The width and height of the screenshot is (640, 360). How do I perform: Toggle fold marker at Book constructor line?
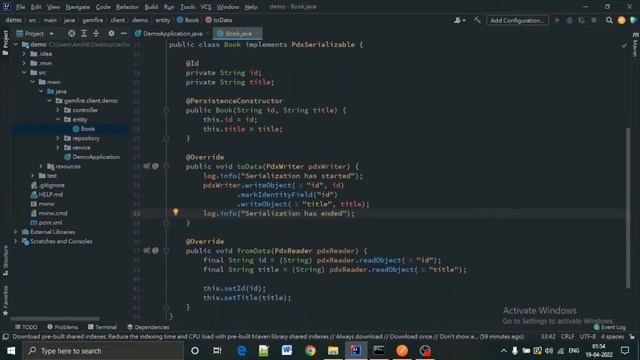coord(166,110)
